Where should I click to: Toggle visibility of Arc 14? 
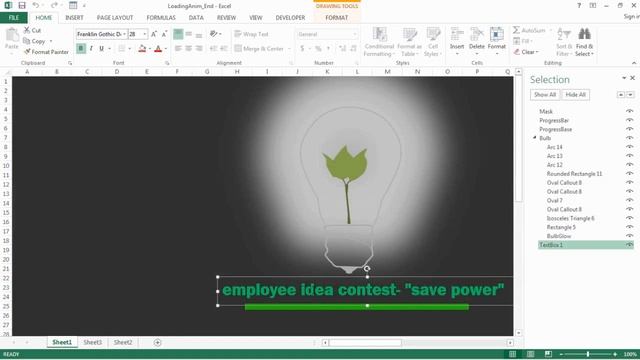629,147
